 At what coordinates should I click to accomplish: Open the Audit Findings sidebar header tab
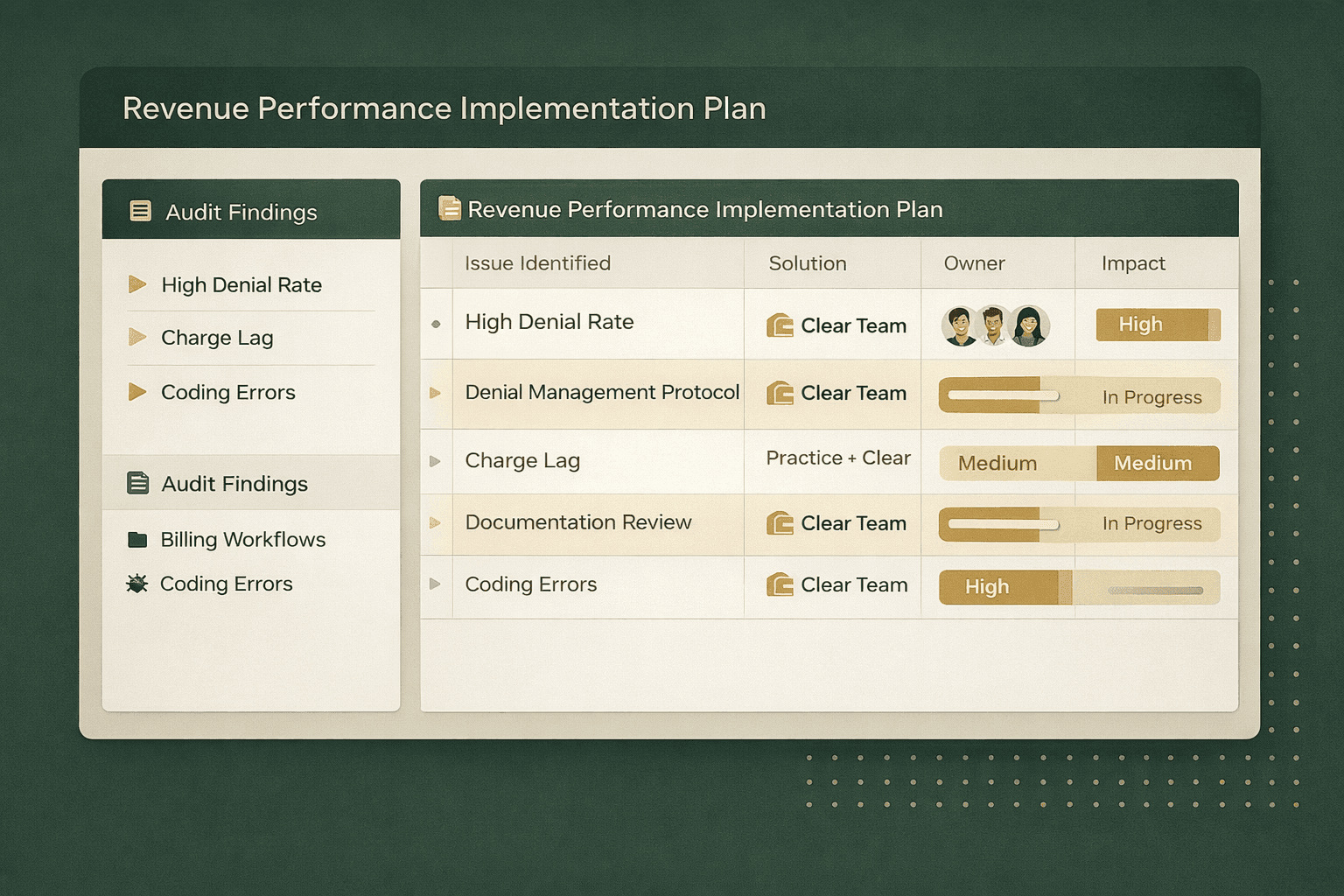pyautogui.click(x=251, y=210)
